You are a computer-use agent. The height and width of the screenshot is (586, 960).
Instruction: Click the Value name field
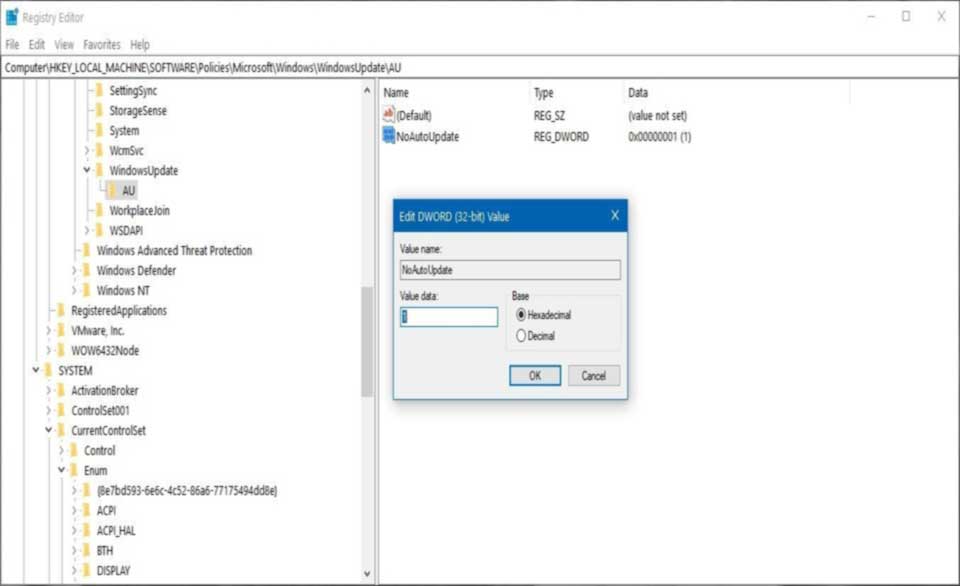point(510,270)
